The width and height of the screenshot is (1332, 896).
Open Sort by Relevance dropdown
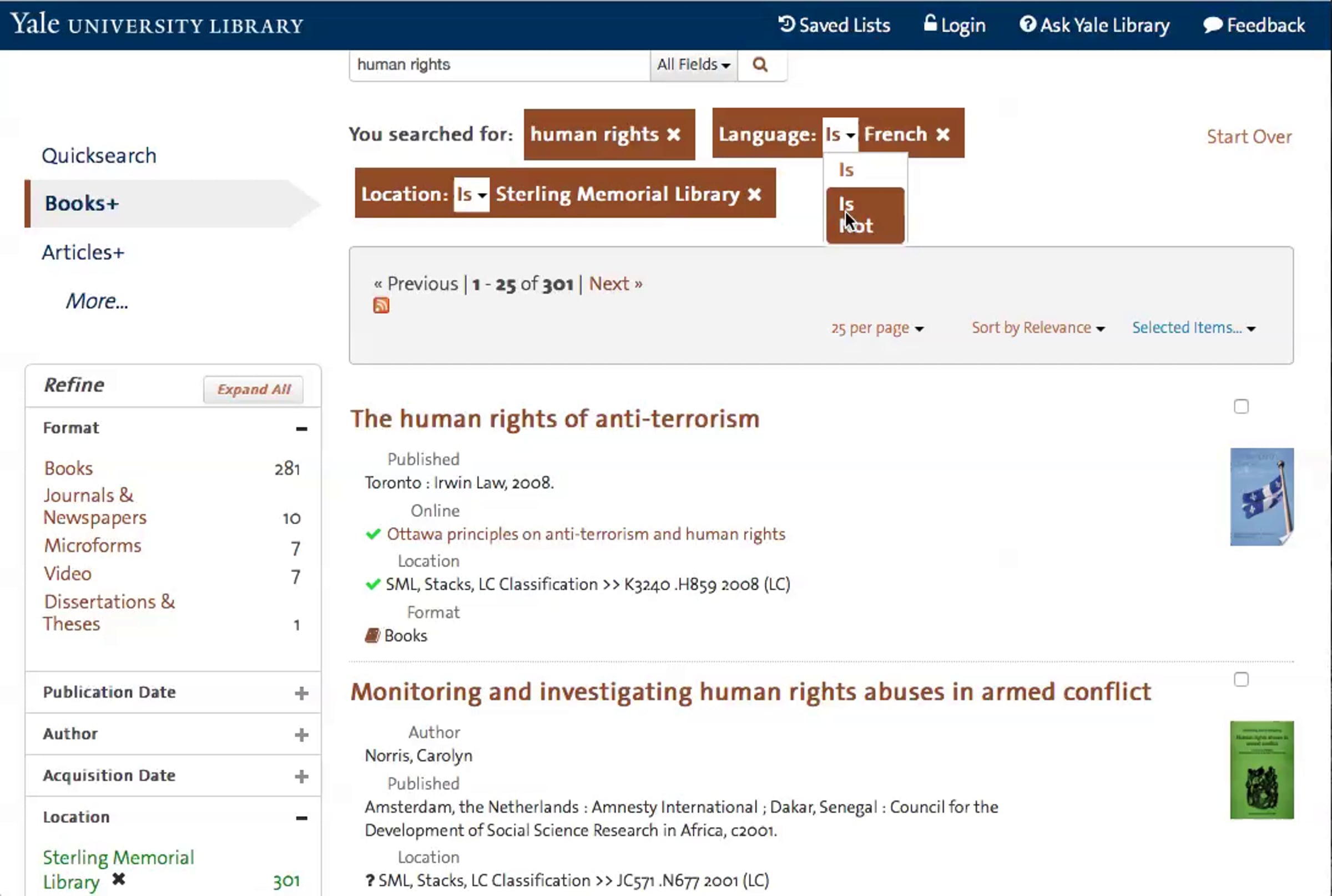(x=1038, y=328)
